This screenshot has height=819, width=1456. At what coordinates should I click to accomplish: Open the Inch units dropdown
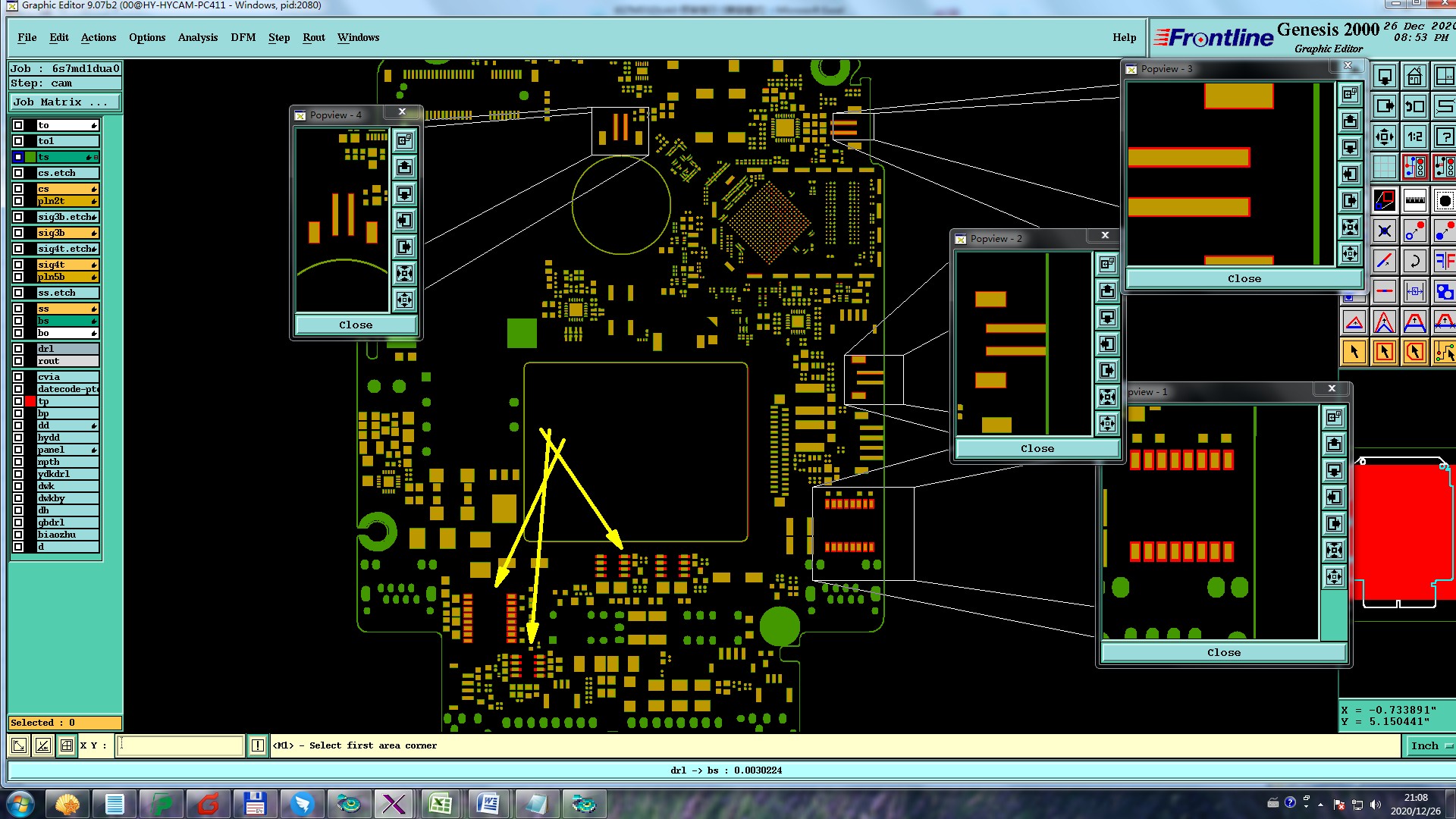point(1430,746)
